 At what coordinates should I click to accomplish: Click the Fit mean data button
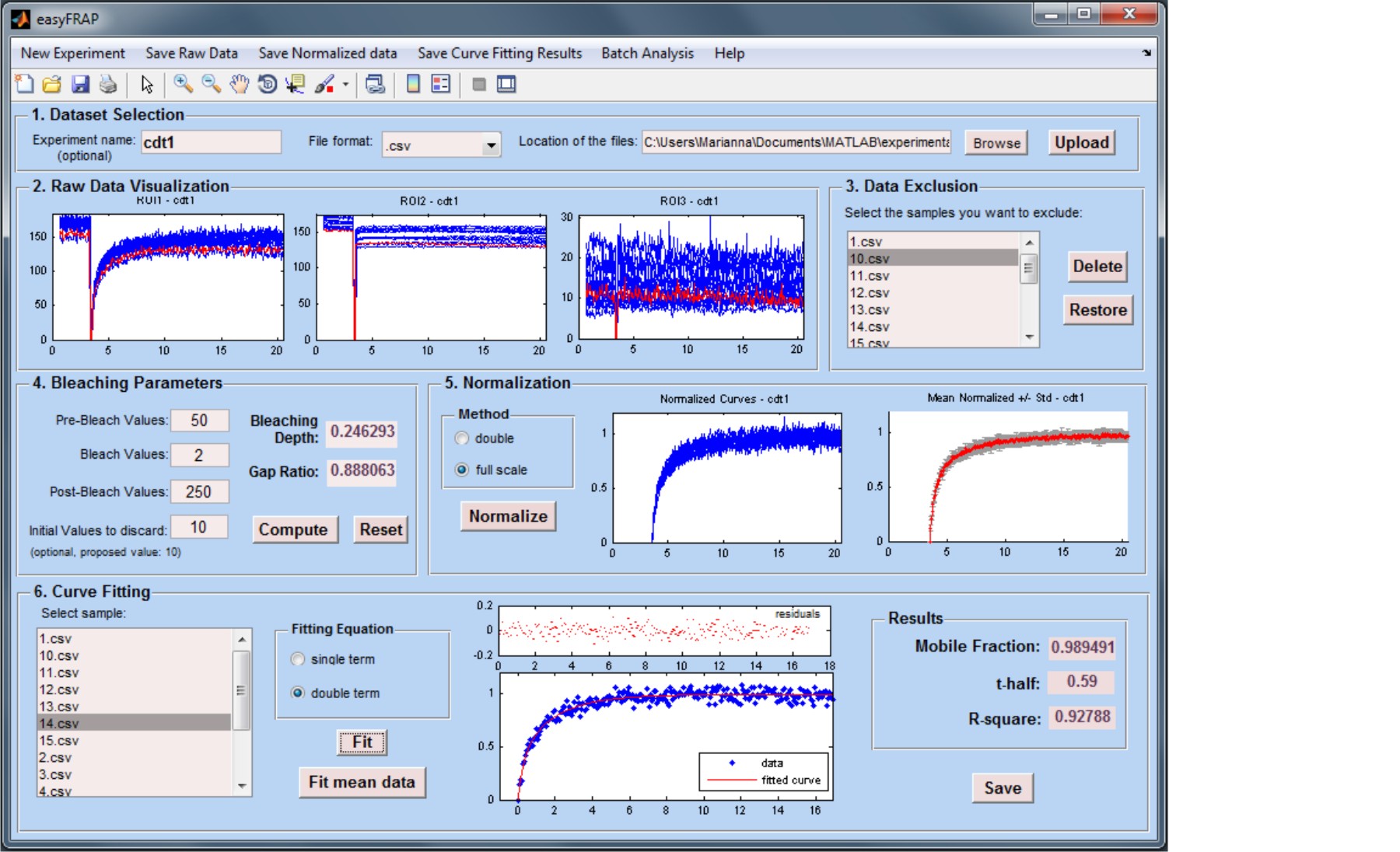click(x=362, y=782)
